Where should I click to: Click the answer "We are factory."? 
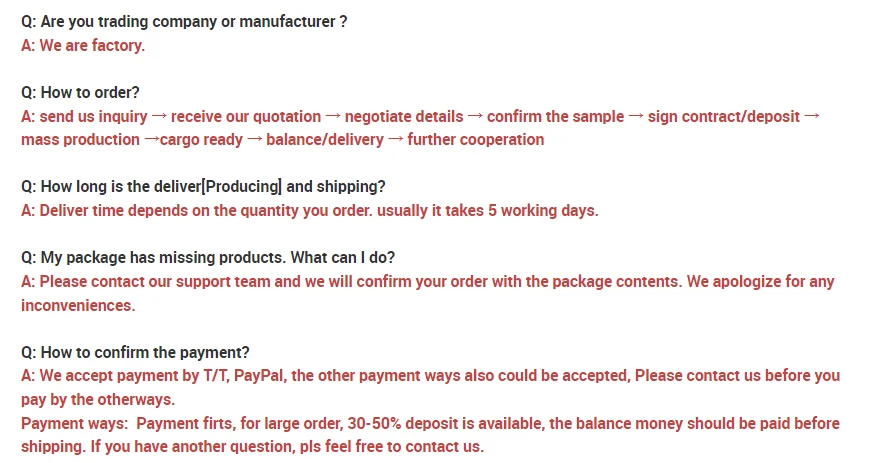[x=83, y=45]
